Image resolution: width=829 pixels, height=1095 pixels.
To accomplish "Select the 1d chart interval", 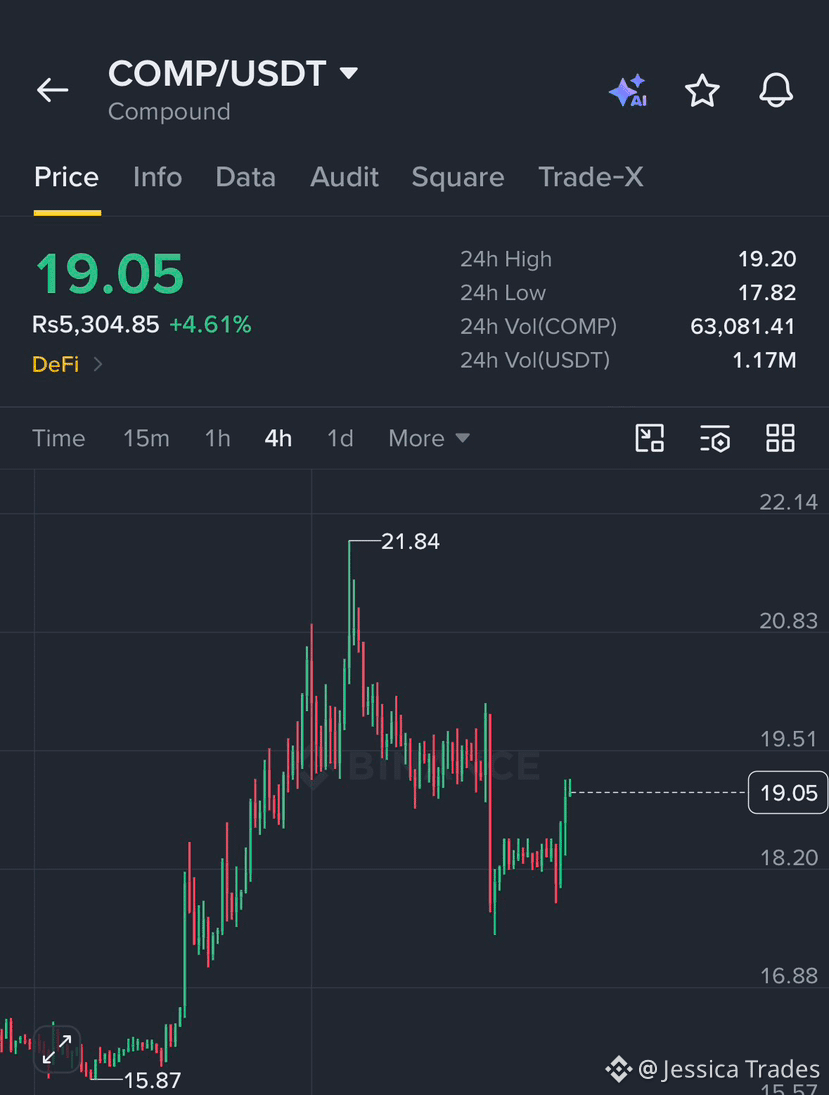I will (340, 439).
